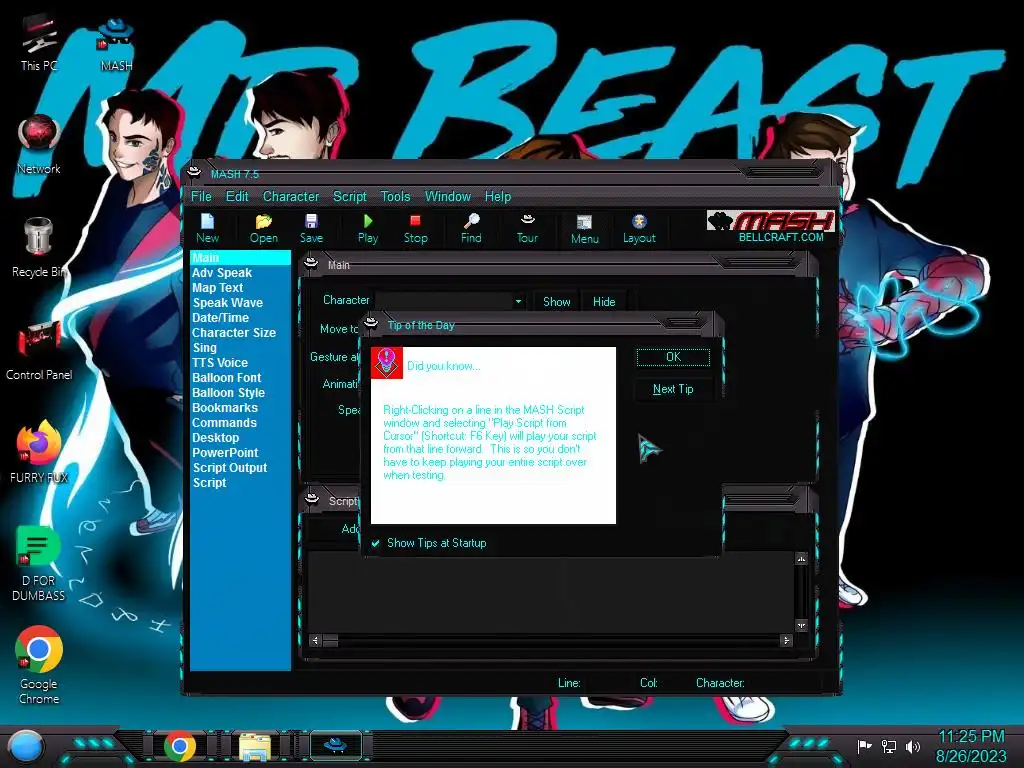Click the Menu toolbar icon

click(584, 229)
